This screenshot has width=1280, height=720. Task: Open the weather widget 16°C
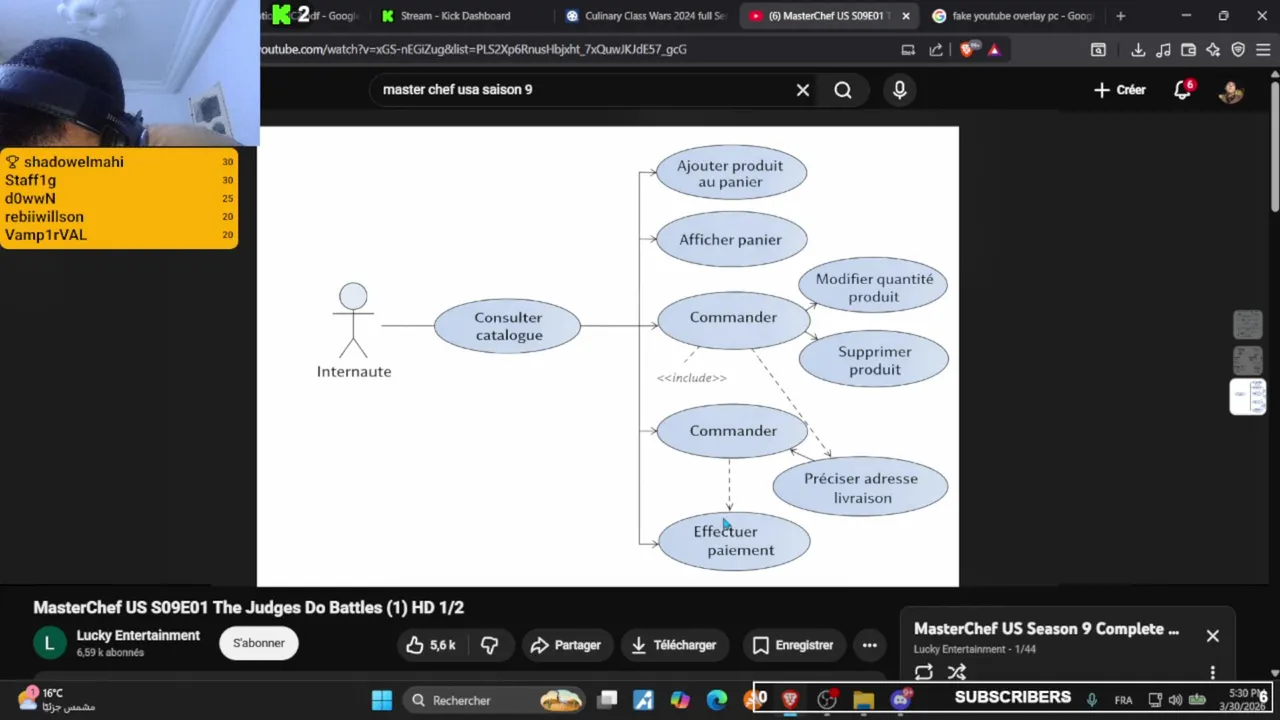click(56, 699)
